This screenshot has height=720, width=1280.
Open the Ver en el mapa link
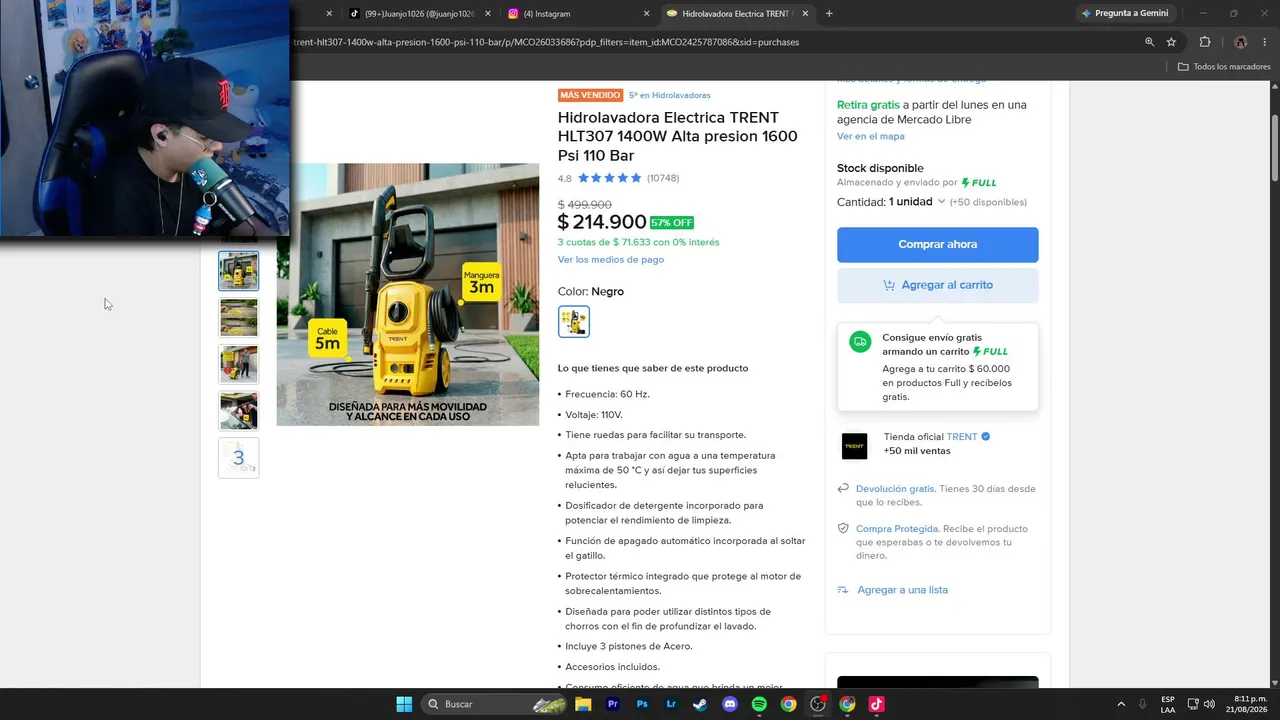(x=871, y=136)
